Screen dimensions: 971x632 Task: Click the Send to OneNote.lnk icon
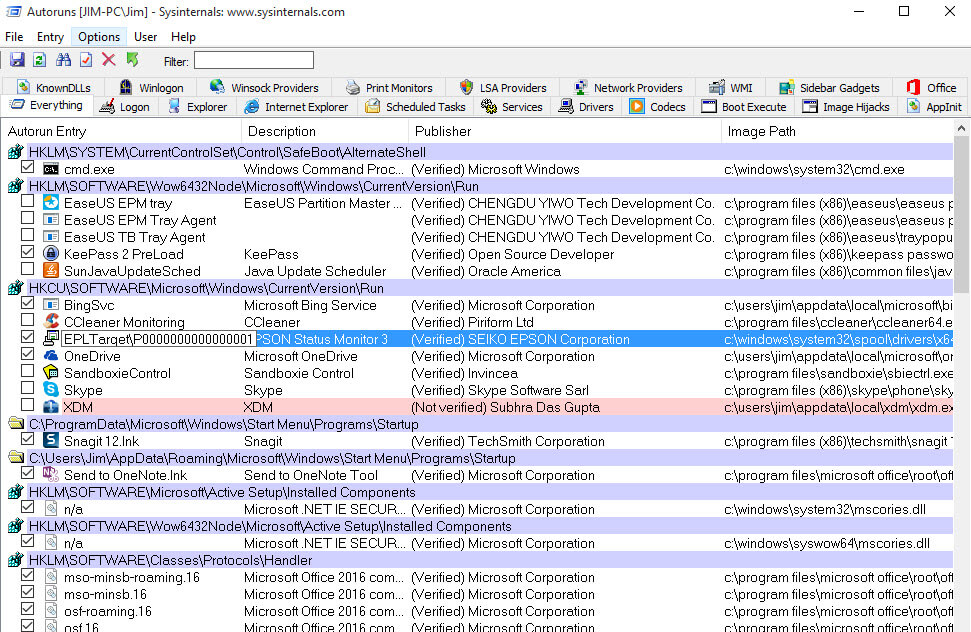[x=51, y=474]
